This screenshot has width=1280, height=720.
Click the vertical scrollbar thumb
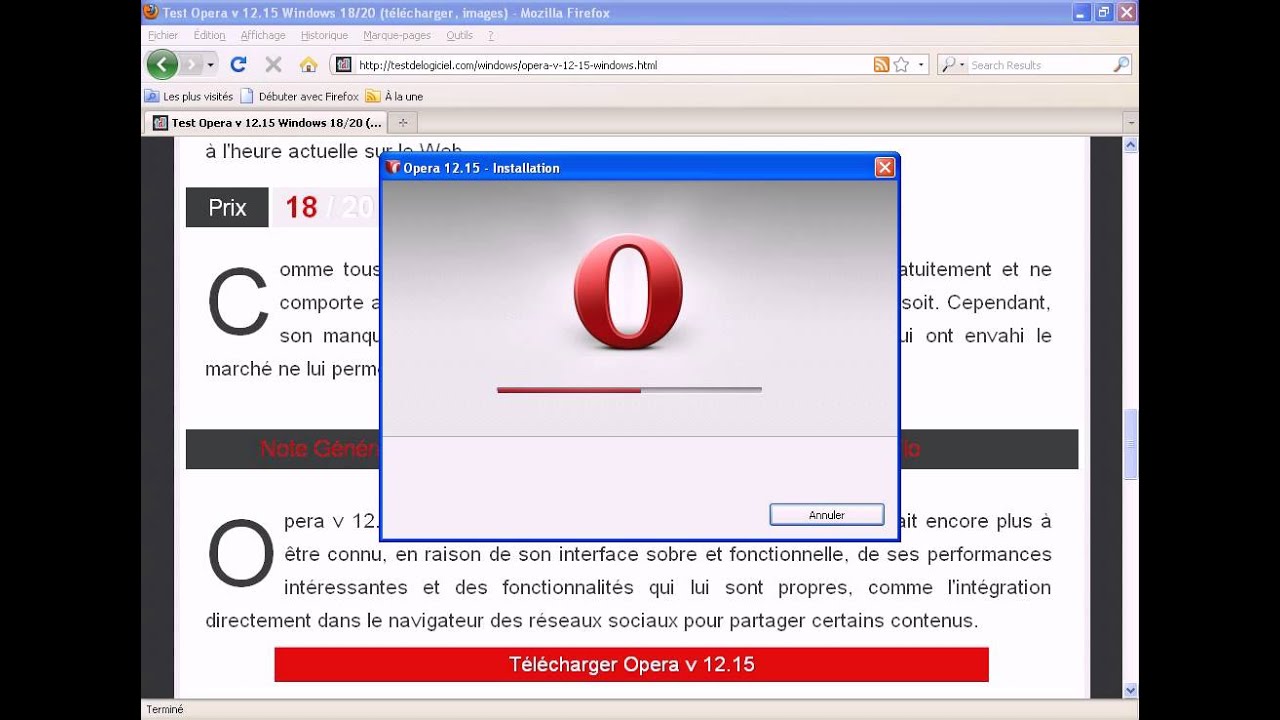click(1131, 445)
